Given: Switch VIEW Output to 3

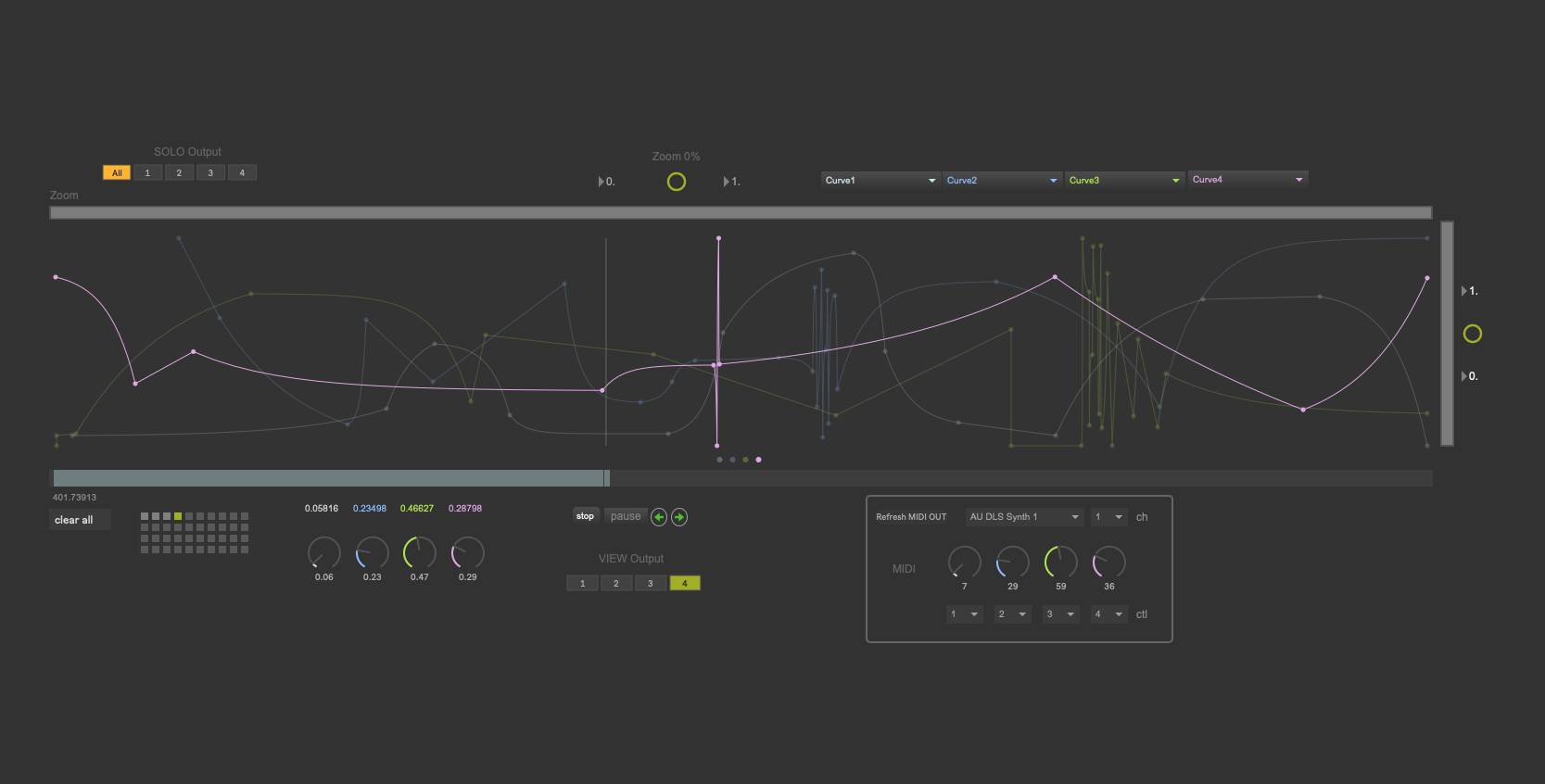Looking at the screenshot, I should [651, 584].
